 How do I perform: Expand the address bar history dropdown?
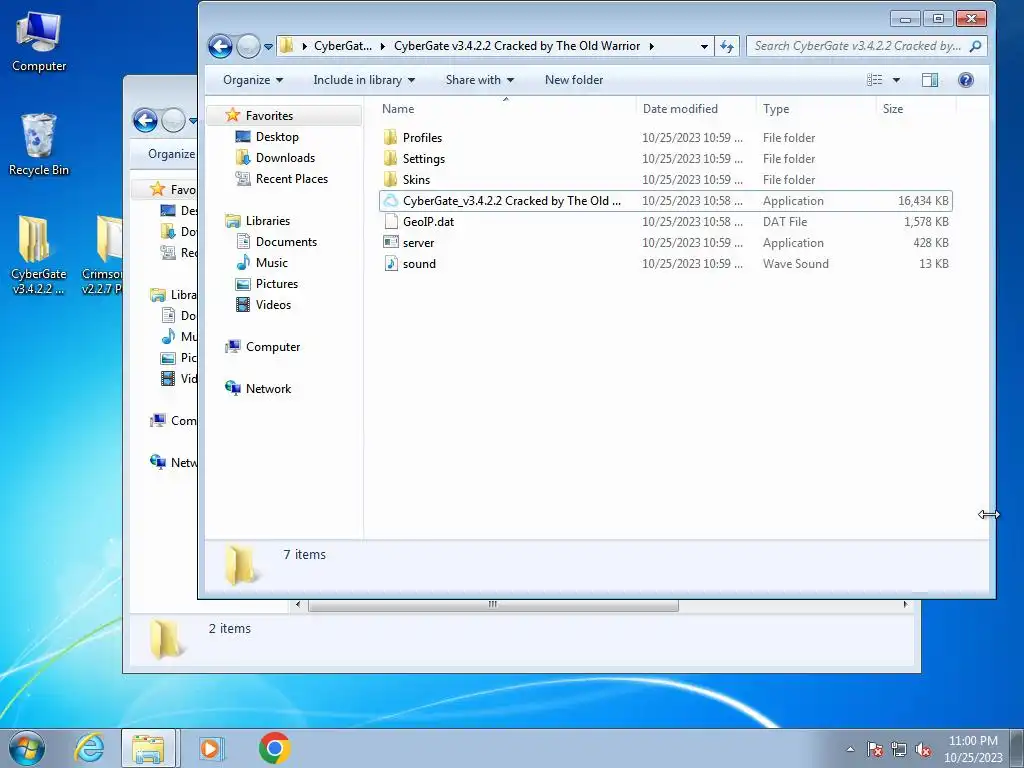[704, 46]
